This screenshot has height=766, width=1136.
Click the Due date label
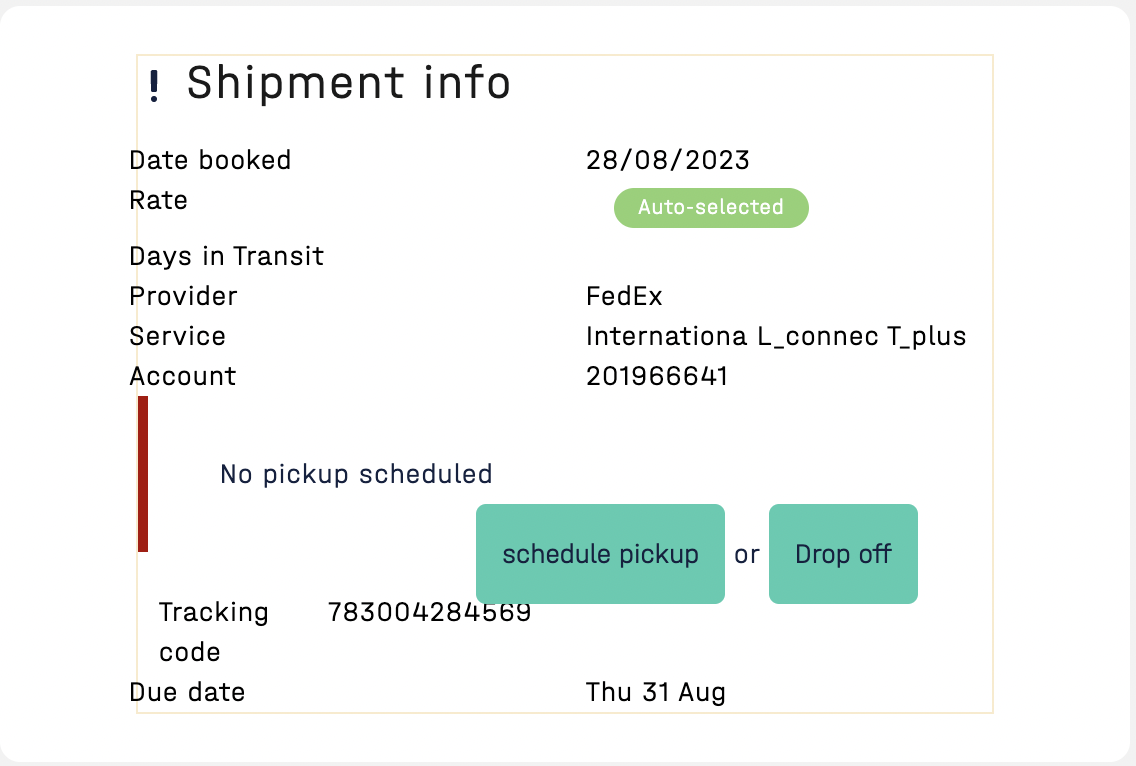coord(187,692)
